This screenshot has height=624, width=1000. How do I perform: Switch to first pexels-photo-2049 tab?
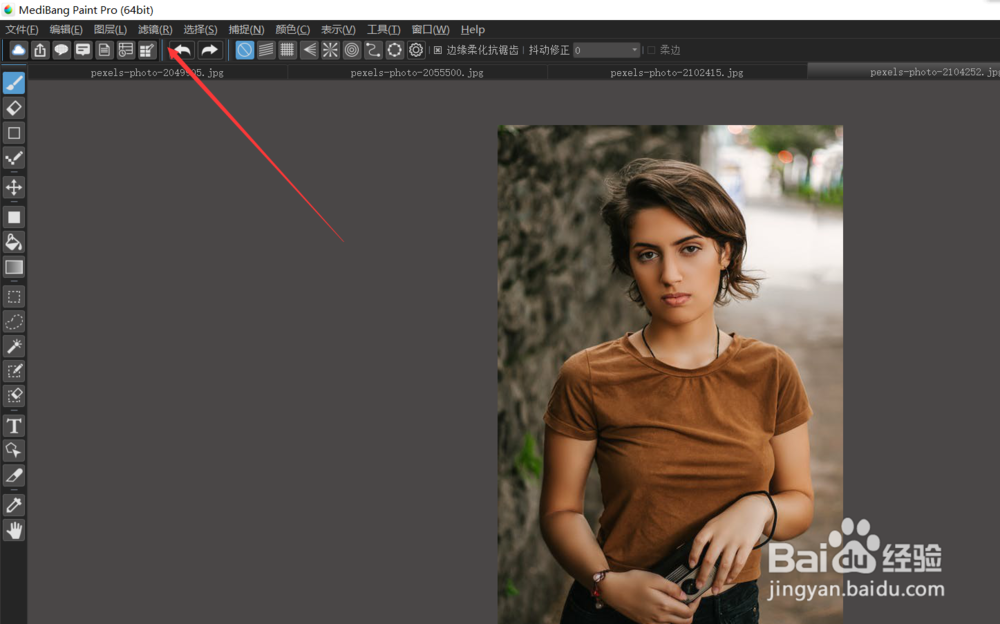pyautogui.click(x=157, y=73)
